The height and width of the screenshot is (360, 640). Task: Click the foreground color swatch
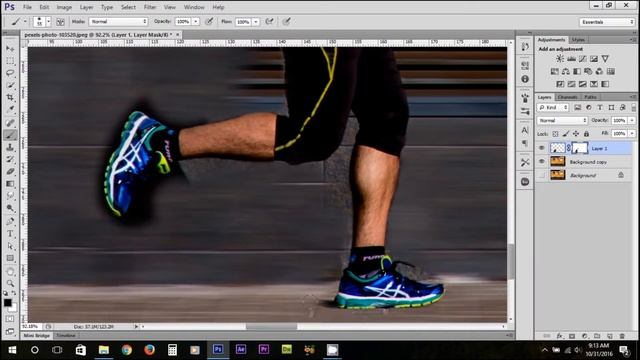pyautogui.click(x=8, y=302)
